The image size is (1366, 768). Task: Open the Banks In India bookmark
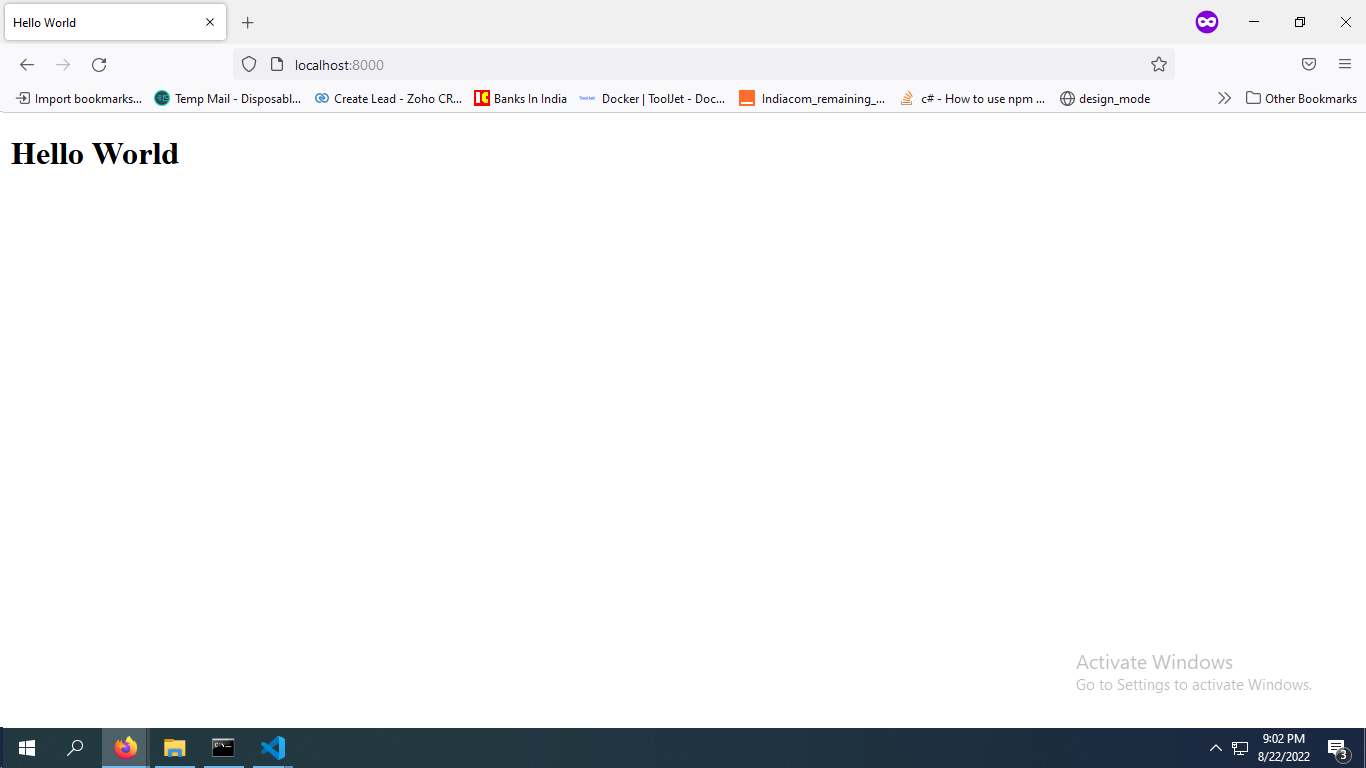[520, 98]
